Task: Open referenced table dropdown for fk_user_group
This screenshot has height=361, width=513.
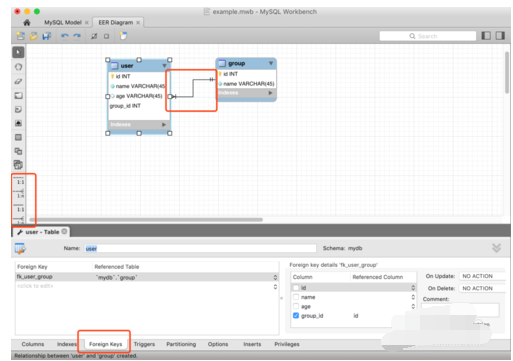Action: click(275, 277)
